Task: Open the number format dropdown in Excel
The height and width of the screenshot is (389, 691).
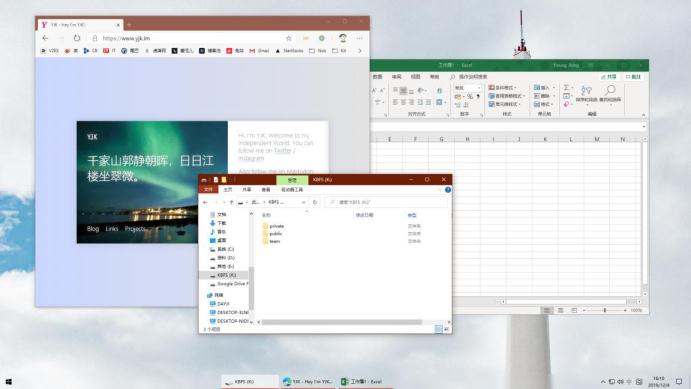Action: [467, 88]
